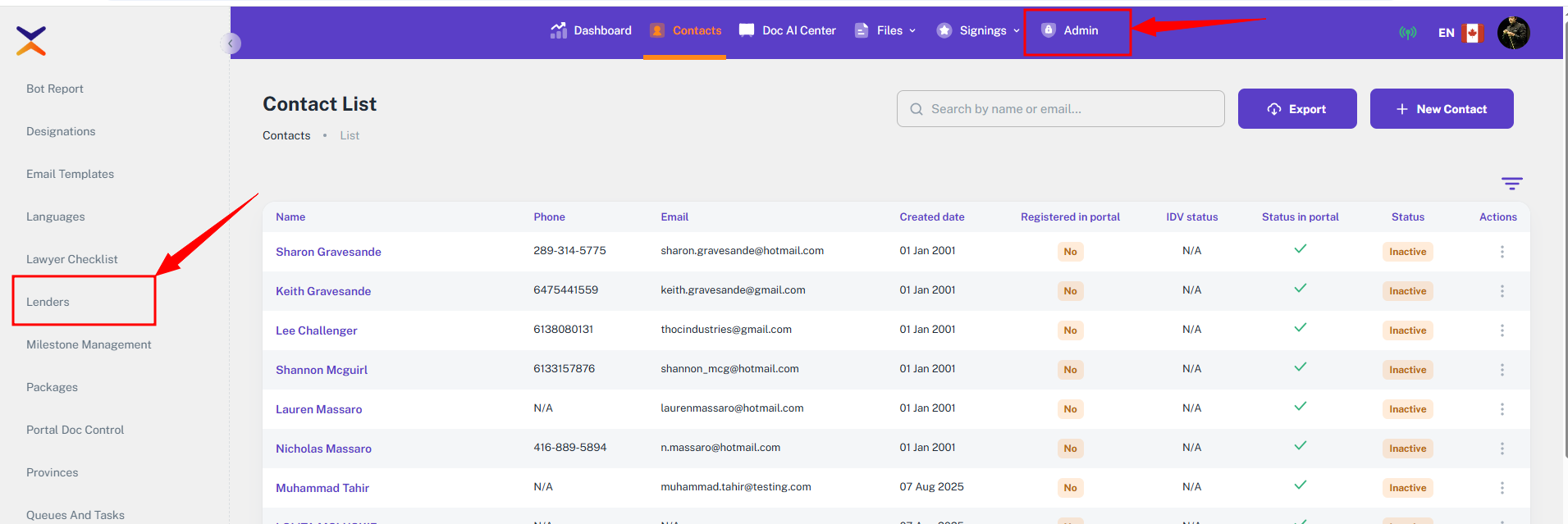The image size is (1568, 524).
Task: Click the app logo in the sidebar
Action: point(31,40)
